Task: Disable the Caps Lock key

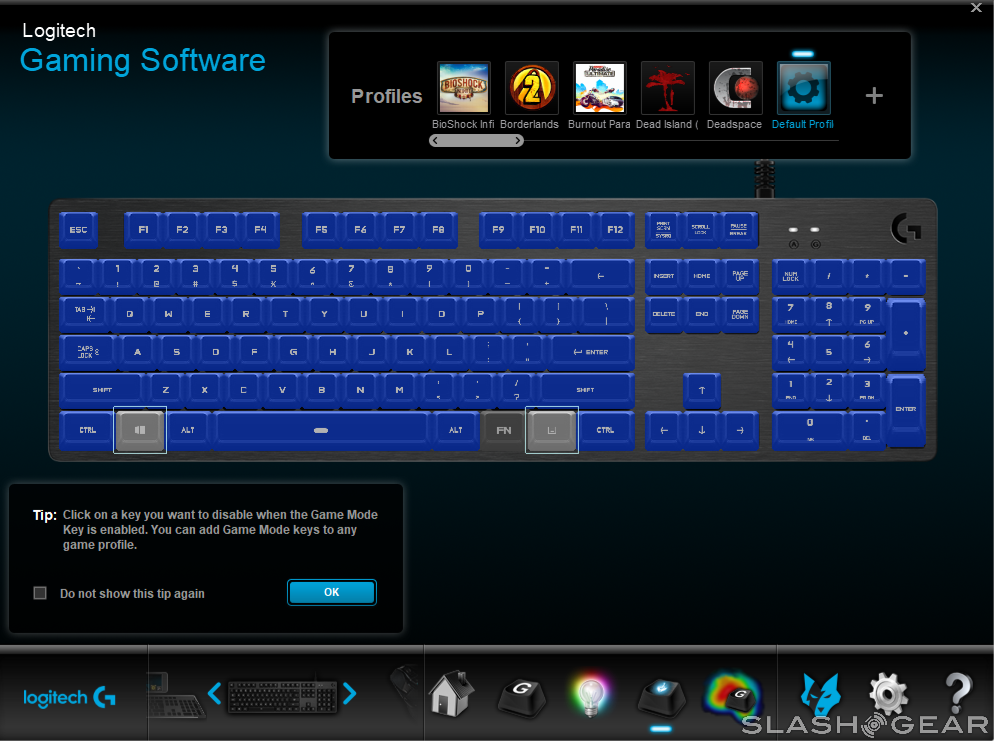Action: [x=87, y=352]
